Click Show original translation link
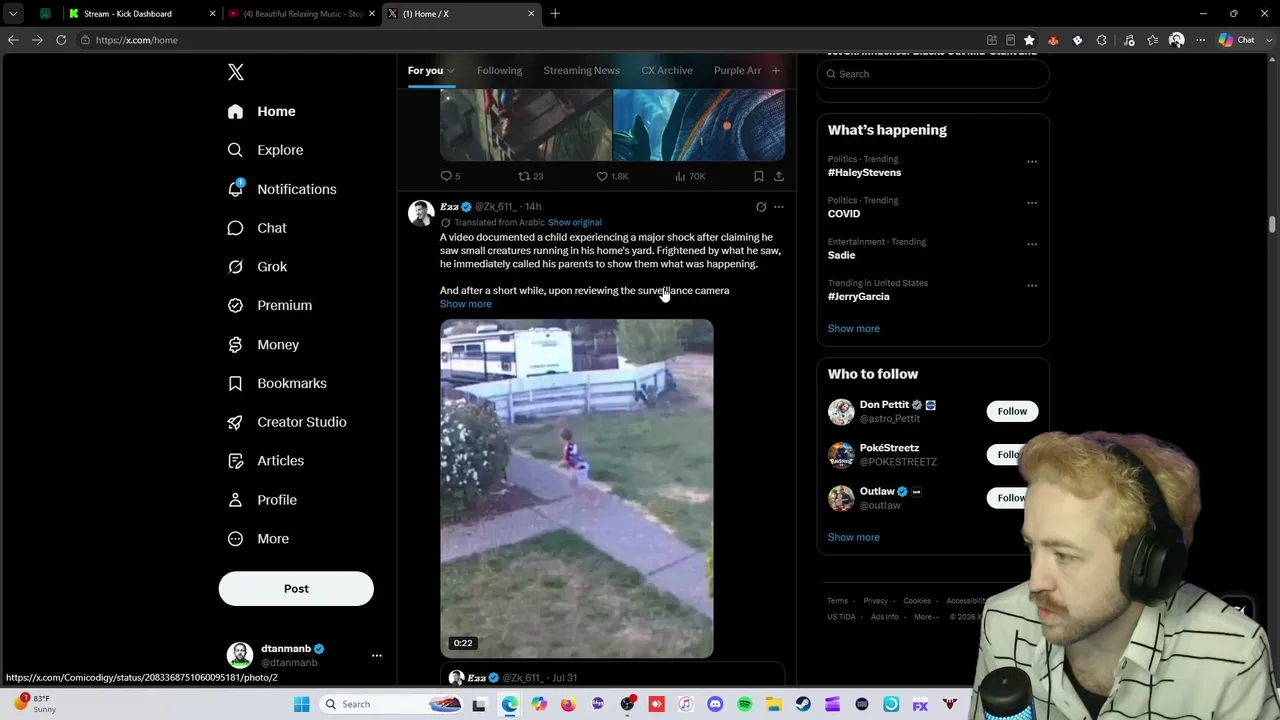 (575, 222)
